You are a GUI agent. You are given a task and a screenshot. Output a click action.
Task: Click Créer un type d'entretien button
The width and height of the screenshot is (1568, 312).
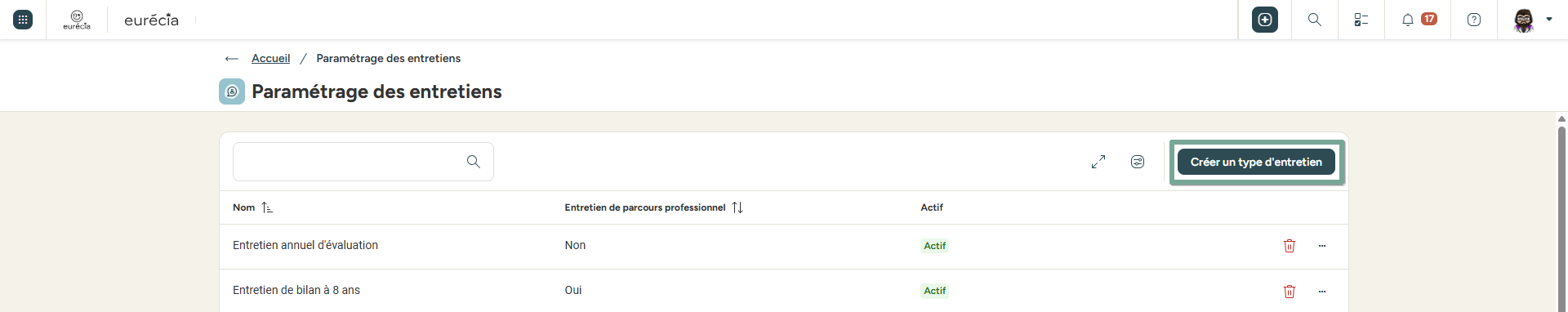[x=1256, y=162]
